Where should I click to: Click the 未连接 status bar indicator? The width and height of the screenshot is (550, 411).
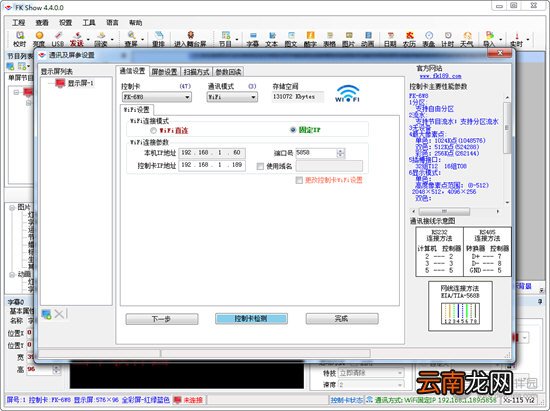point(188,400)
